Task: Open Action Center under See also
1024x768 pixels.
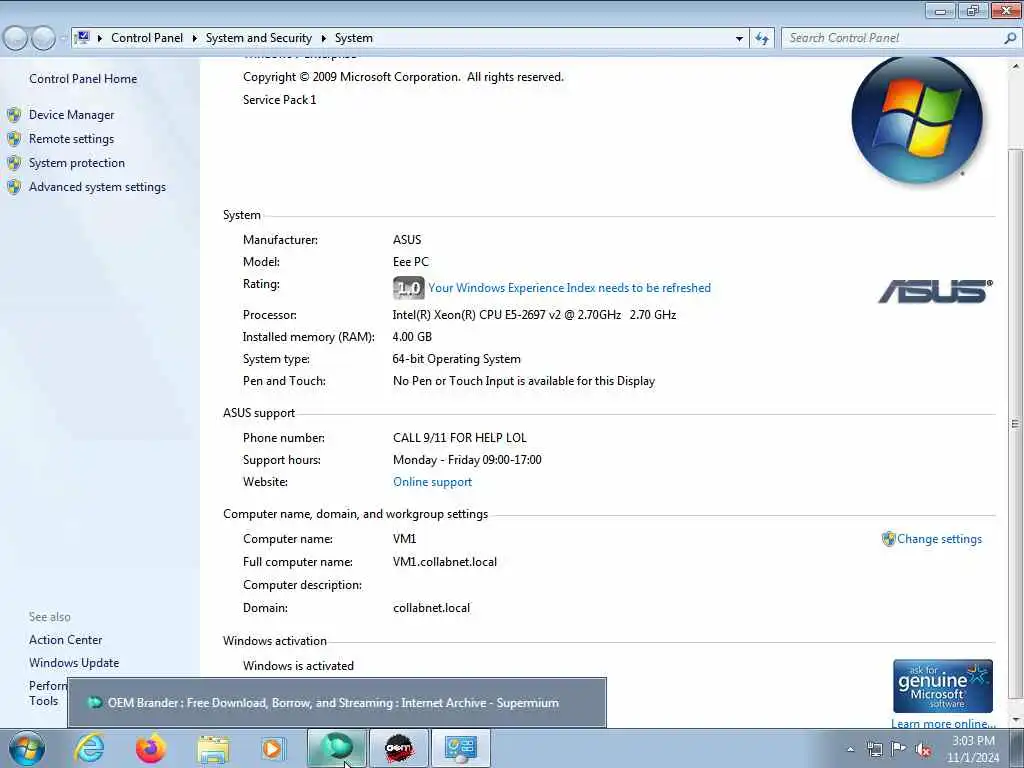Action: point(65,640)
